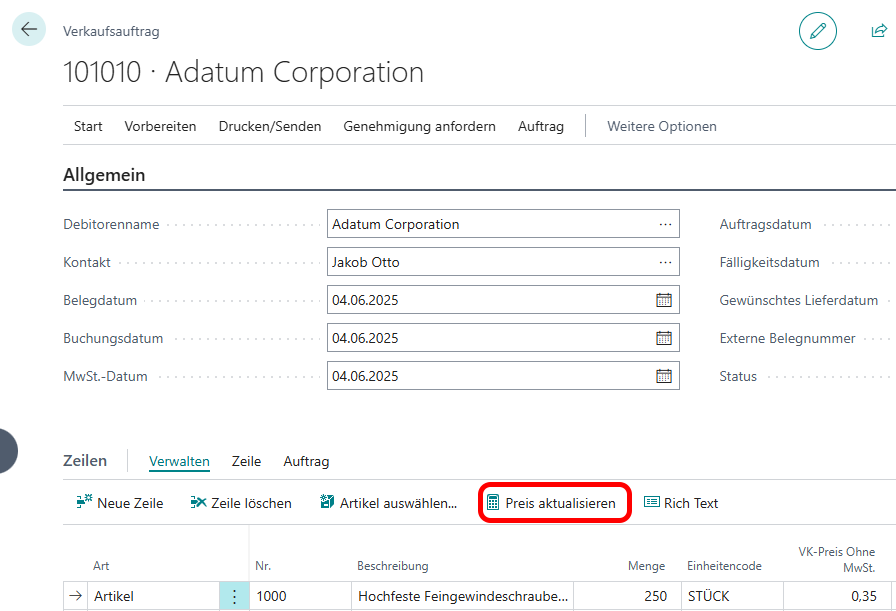Image resolution: width=896 pixels, height=611 pixels.
Task: Open the share icon
Action: pos(879,31)
